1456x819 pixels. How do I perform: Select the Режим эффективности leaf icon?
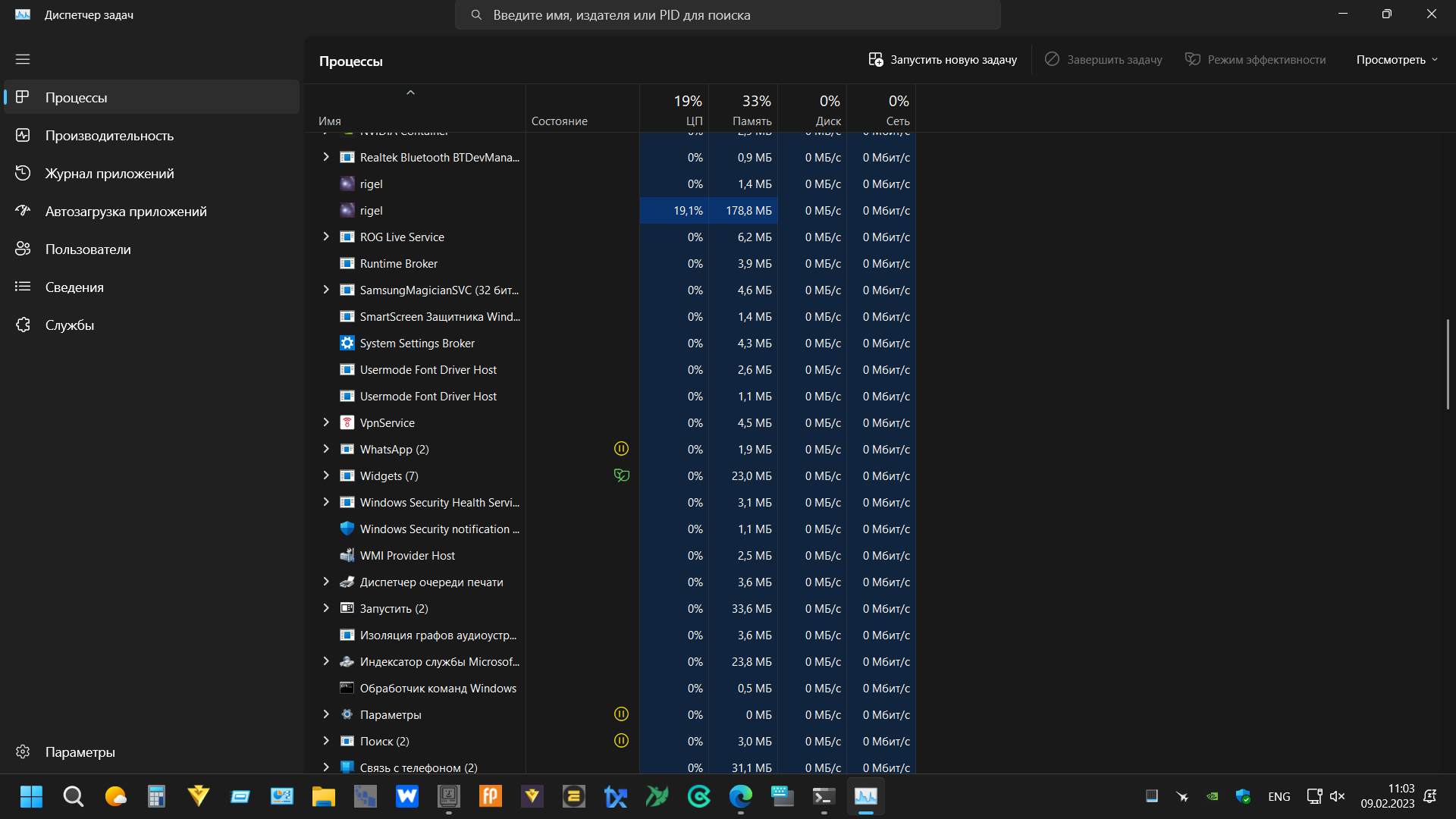[1192, 59]
